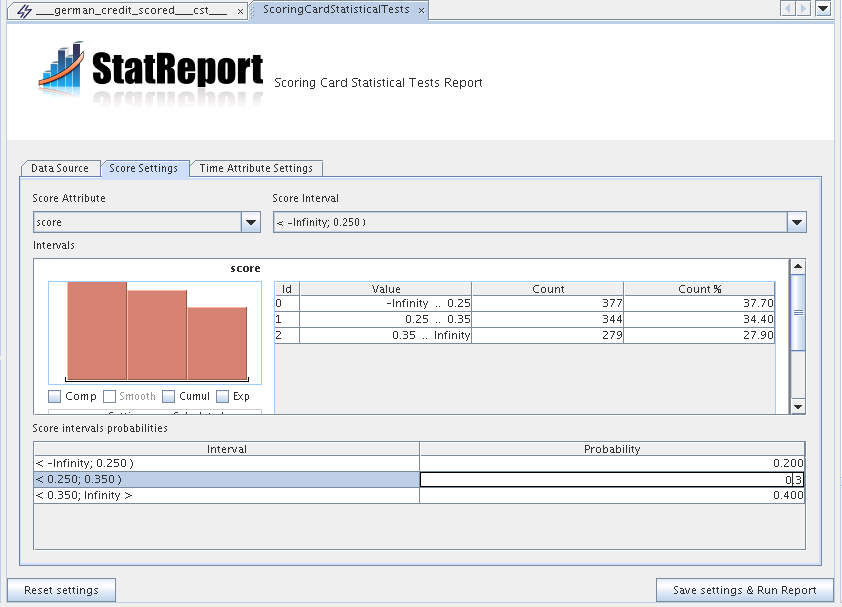Click the Count % column header

tap(699, 289)
